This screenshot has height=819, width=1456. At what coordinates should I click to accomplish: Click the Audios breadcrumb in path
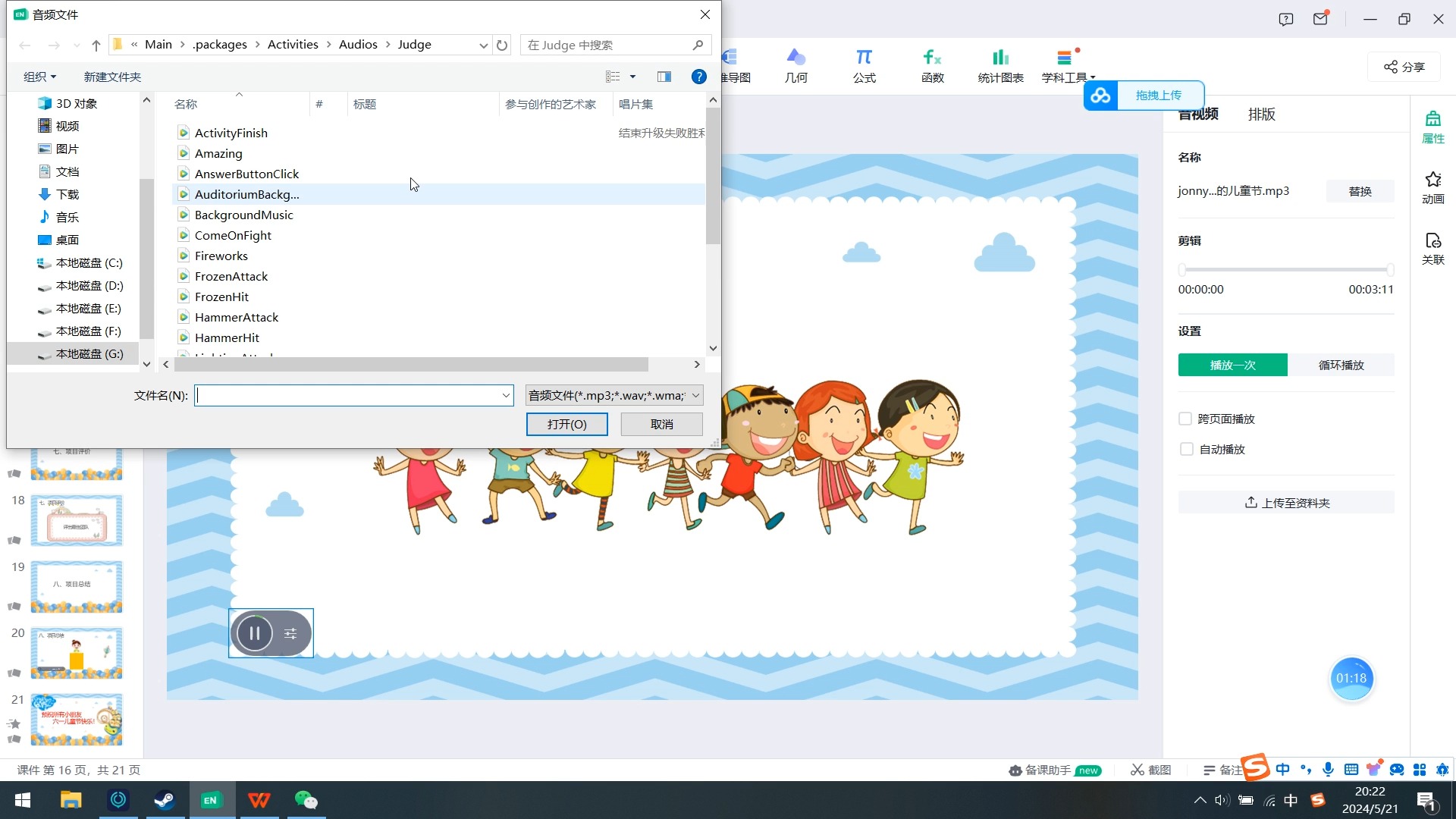(x=358, y=45)
